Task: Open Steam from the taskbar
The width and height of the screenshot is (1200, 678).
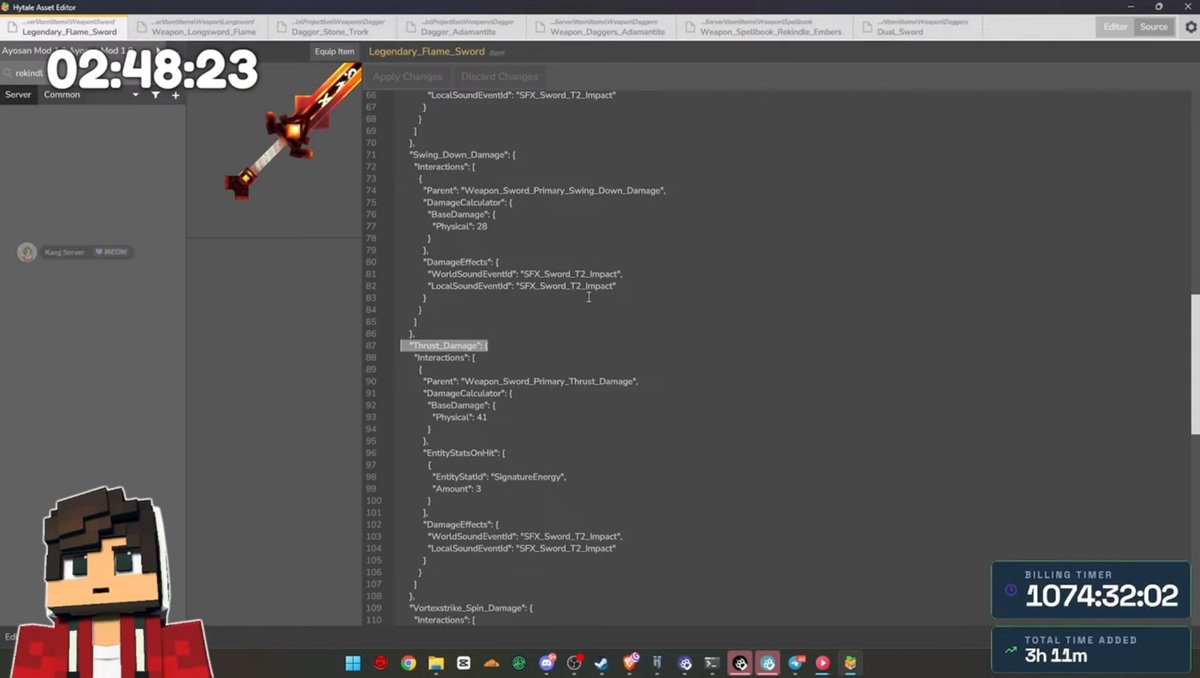Action: pos(602,662)
